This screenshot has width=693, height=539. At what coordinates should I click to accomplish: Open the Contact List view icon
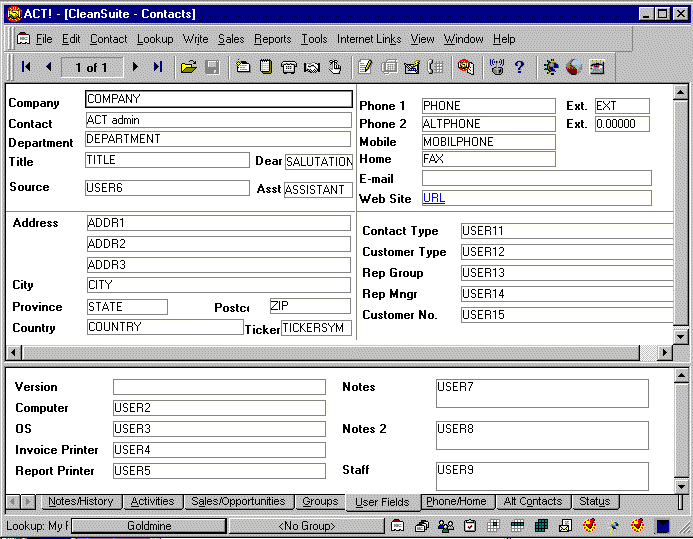[422, 526]
